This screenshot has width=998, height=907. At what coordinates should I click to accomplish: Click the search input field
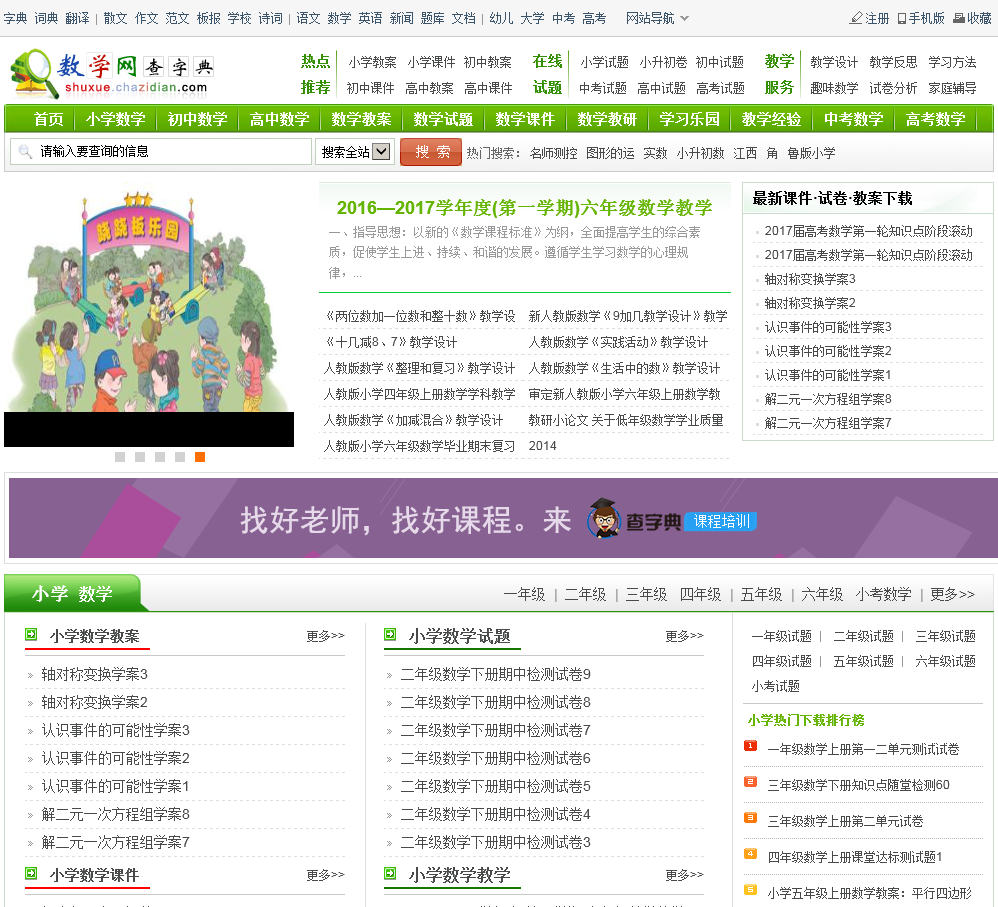click(161, 151)
